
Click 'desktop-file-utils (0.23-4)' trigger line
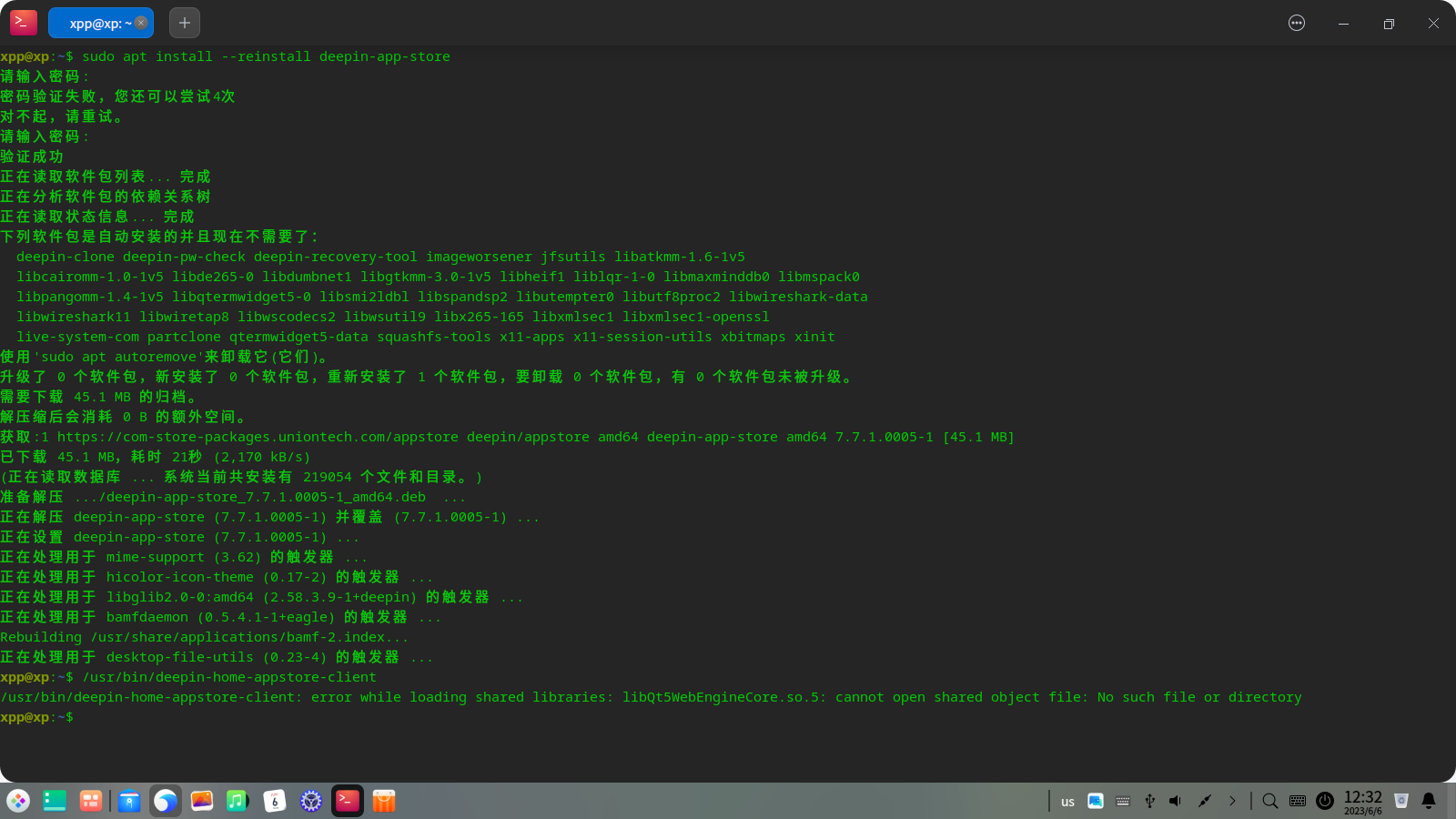216,657
